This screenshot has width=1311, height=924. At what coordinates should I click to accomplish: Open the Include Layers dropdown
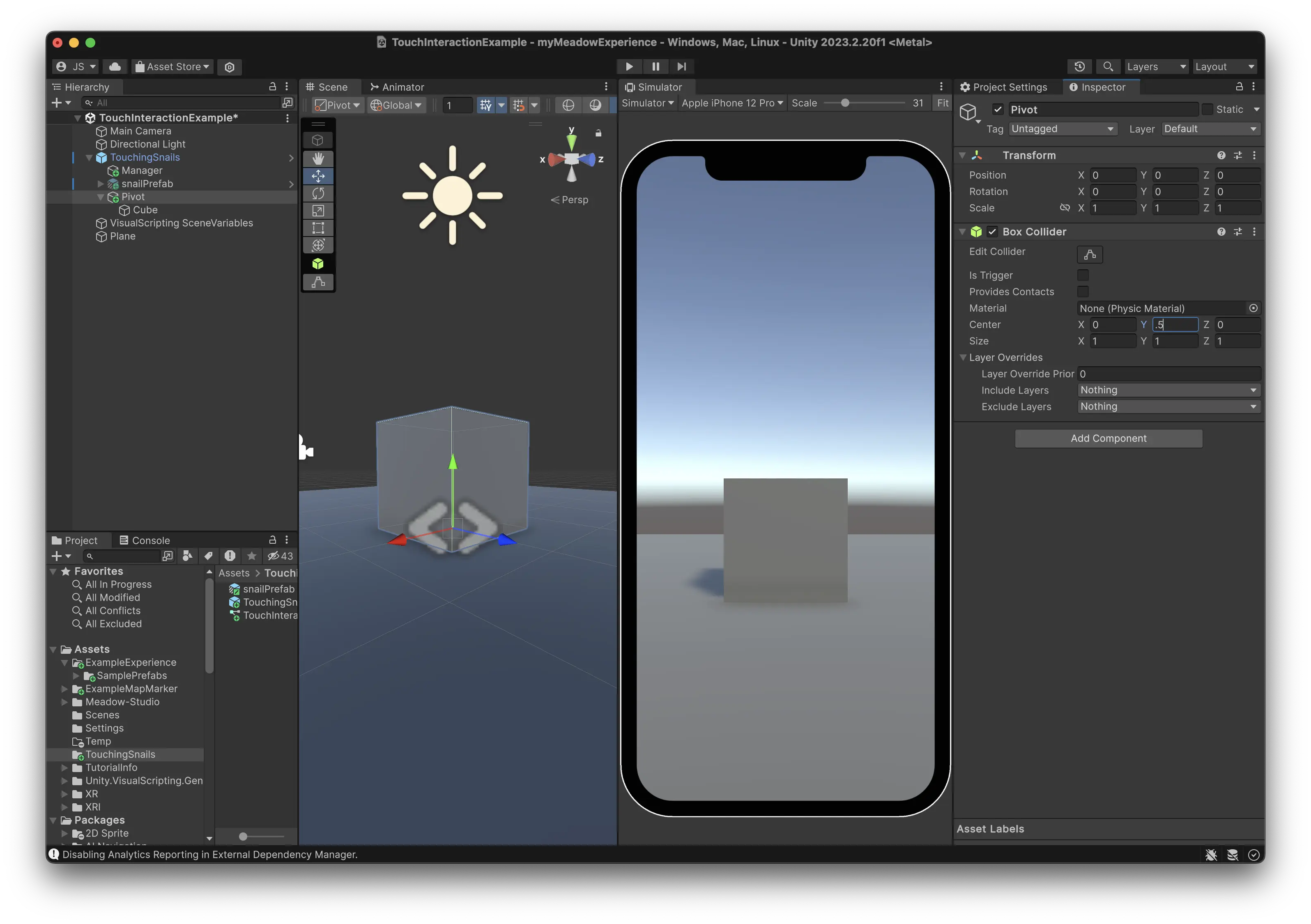(1168, 390)
